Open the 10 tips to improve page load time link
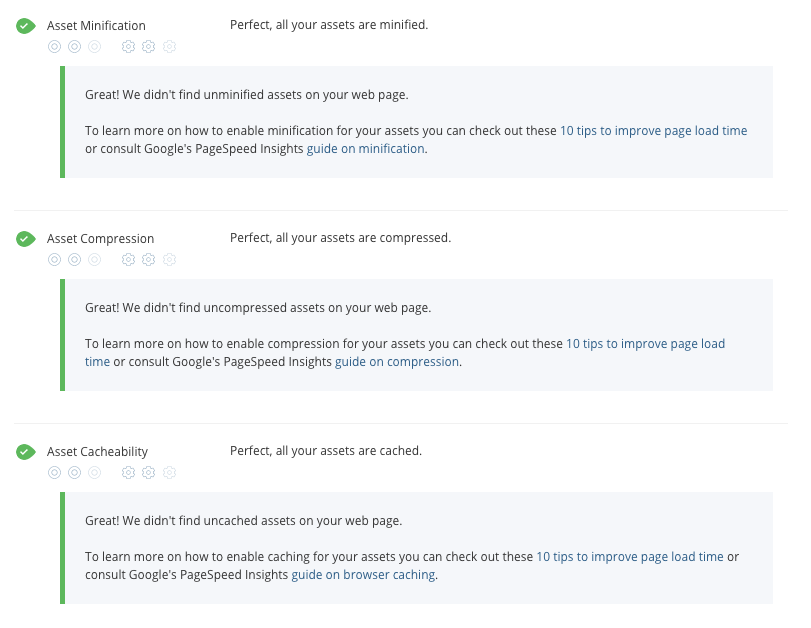The width and height of the screenshot is (811, 628). (x=653, y=130)
